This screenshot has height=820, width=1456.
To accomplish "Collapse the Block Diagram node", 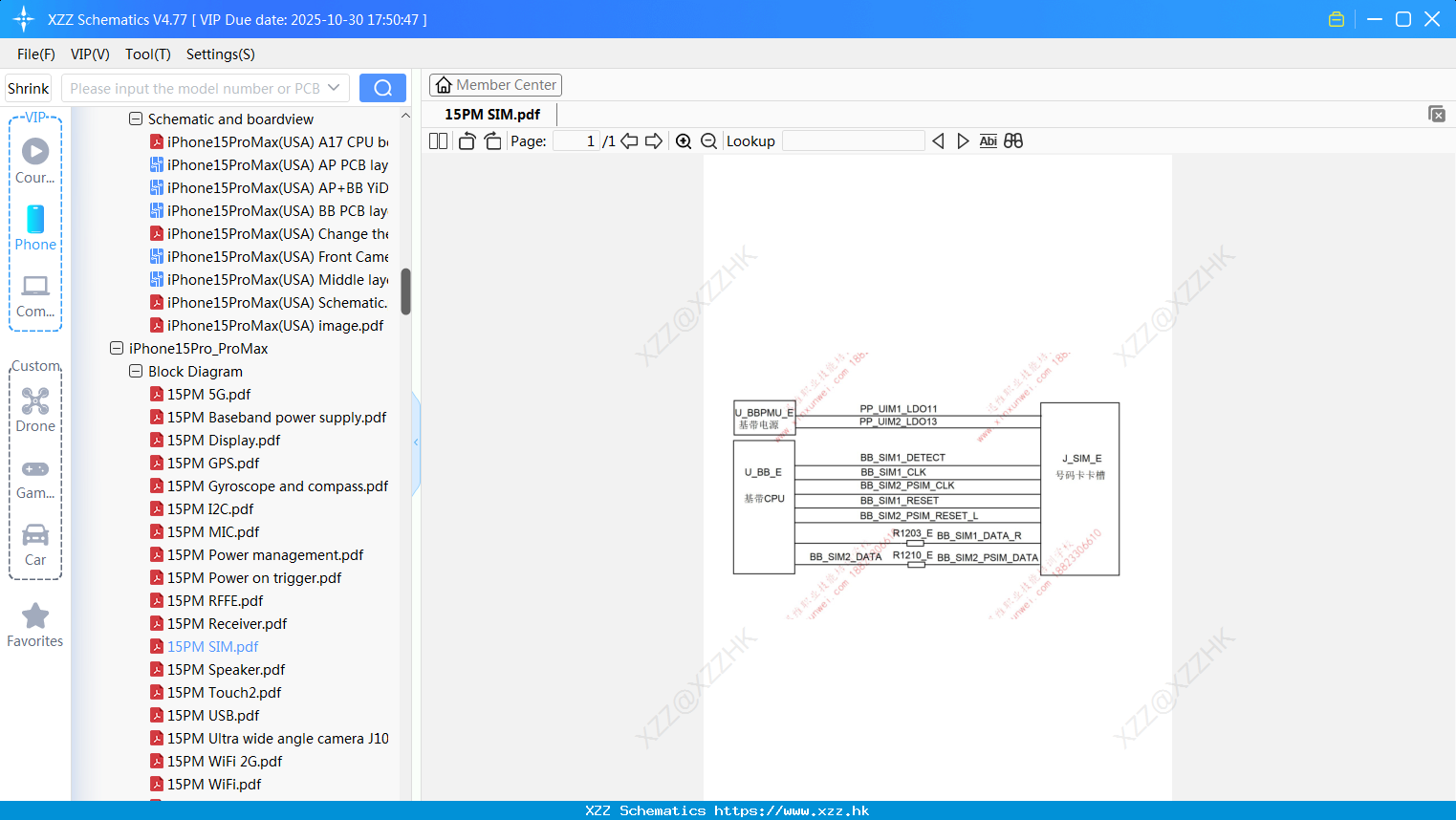I will pos(136,372).
